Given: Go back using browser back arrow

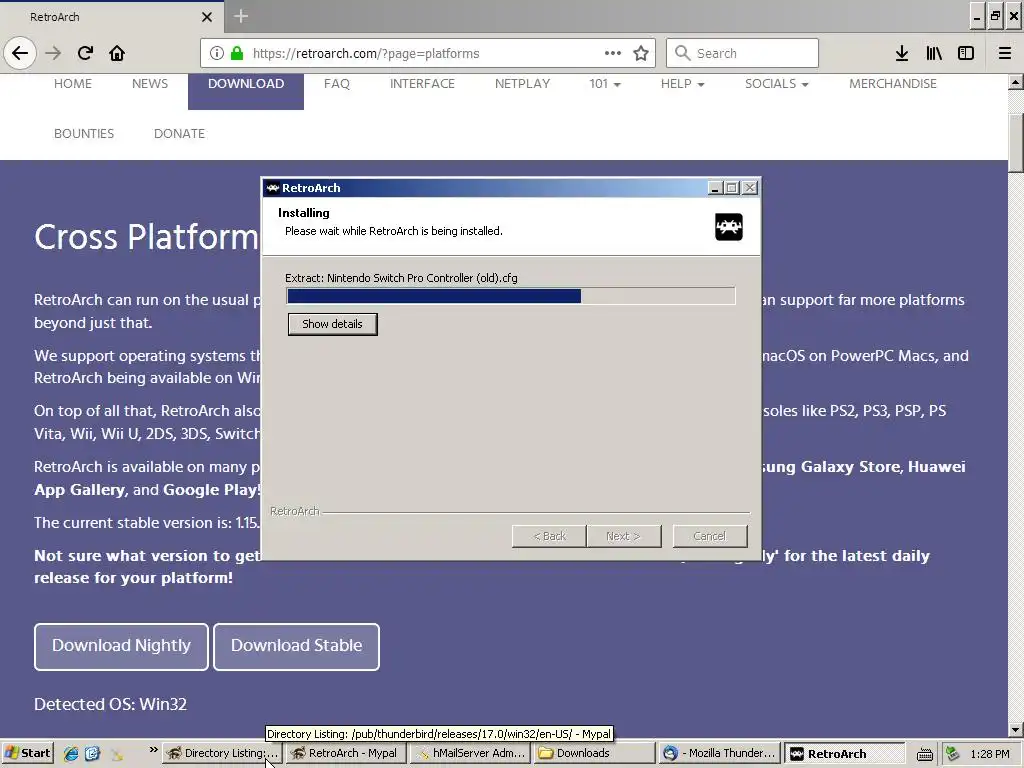Looking at the screenshot, I should click(x=20, y=53).
